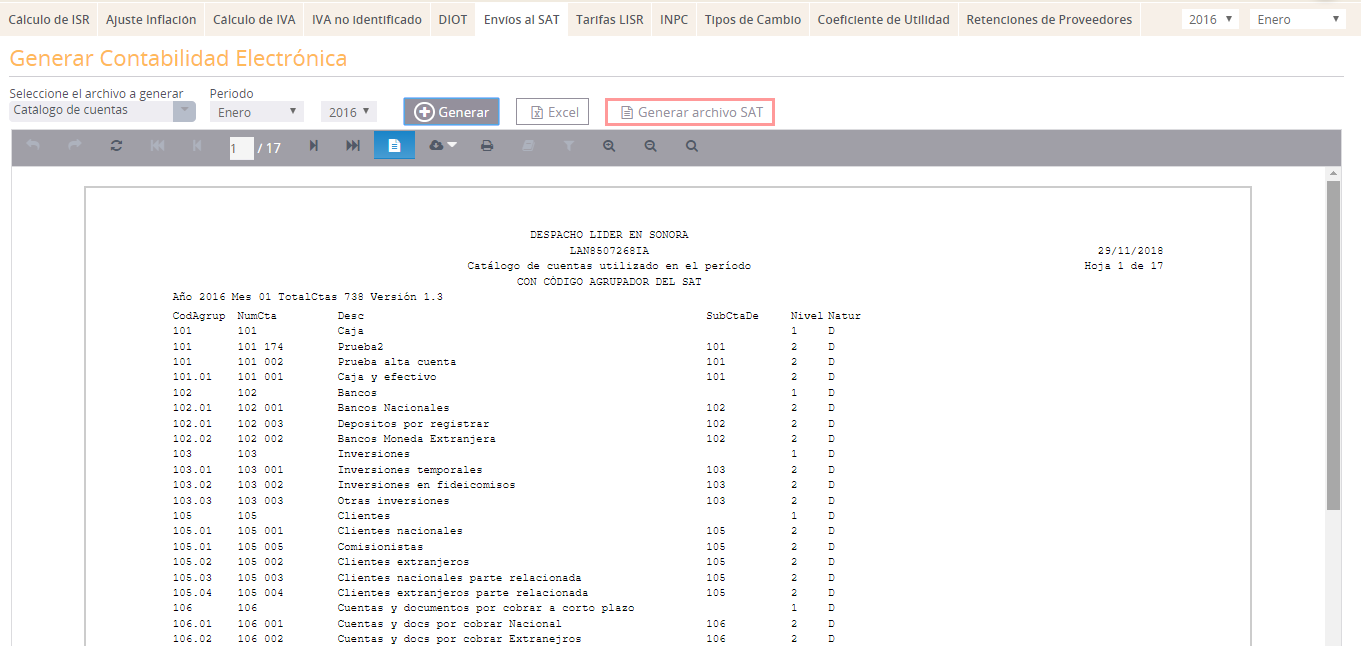This screenshot has height=646, width=1361.
Task: Go to next page of report
Action: 313,146
